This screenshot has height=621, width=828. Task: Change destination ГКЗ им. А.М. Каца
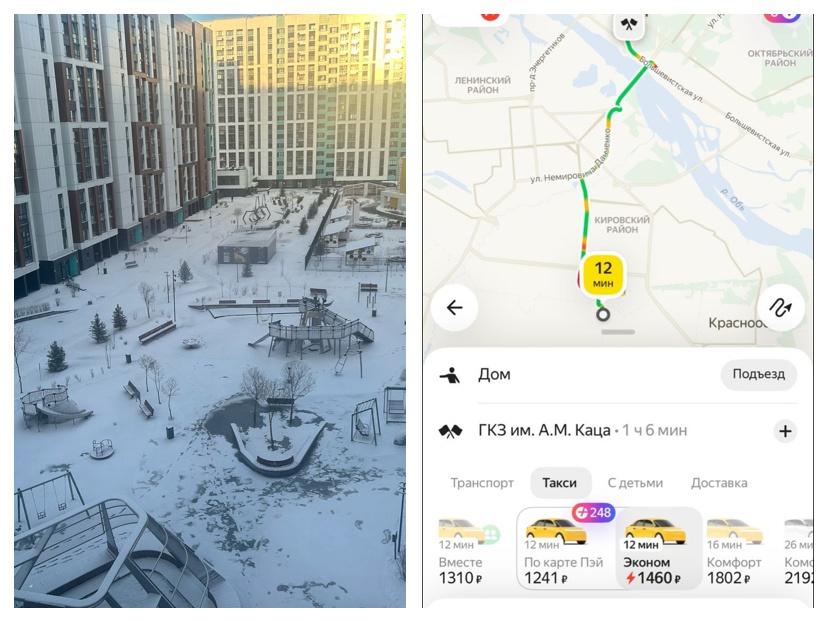coord(582,431)
